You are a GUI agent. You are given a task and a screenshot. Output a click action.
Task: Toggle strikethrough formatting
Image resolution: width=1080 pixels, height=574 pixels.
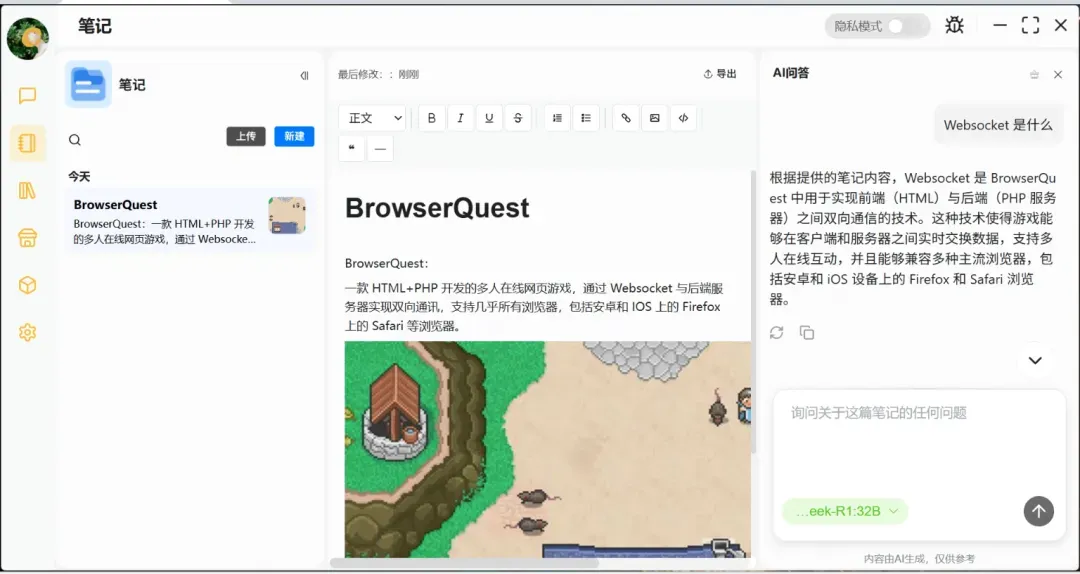click(517, 118)
